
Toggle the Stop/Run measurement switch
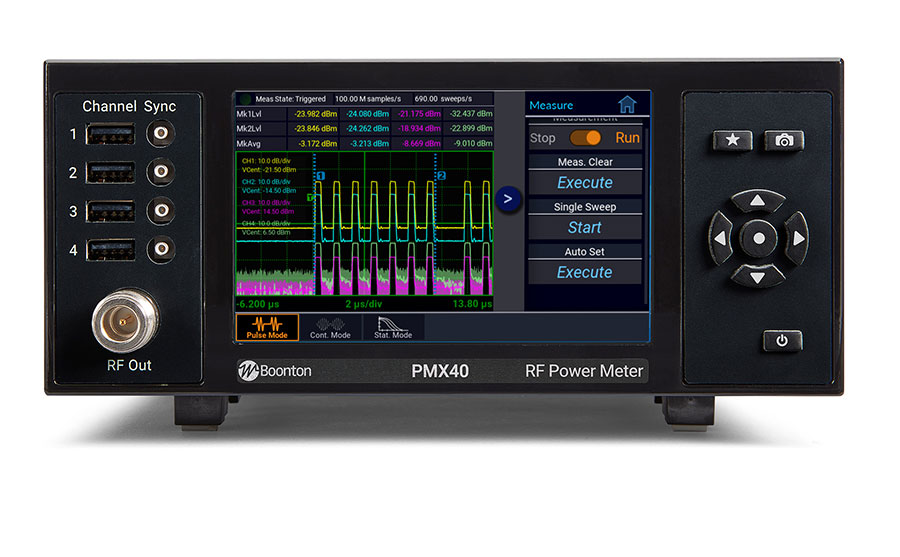(x=585, y=138)
